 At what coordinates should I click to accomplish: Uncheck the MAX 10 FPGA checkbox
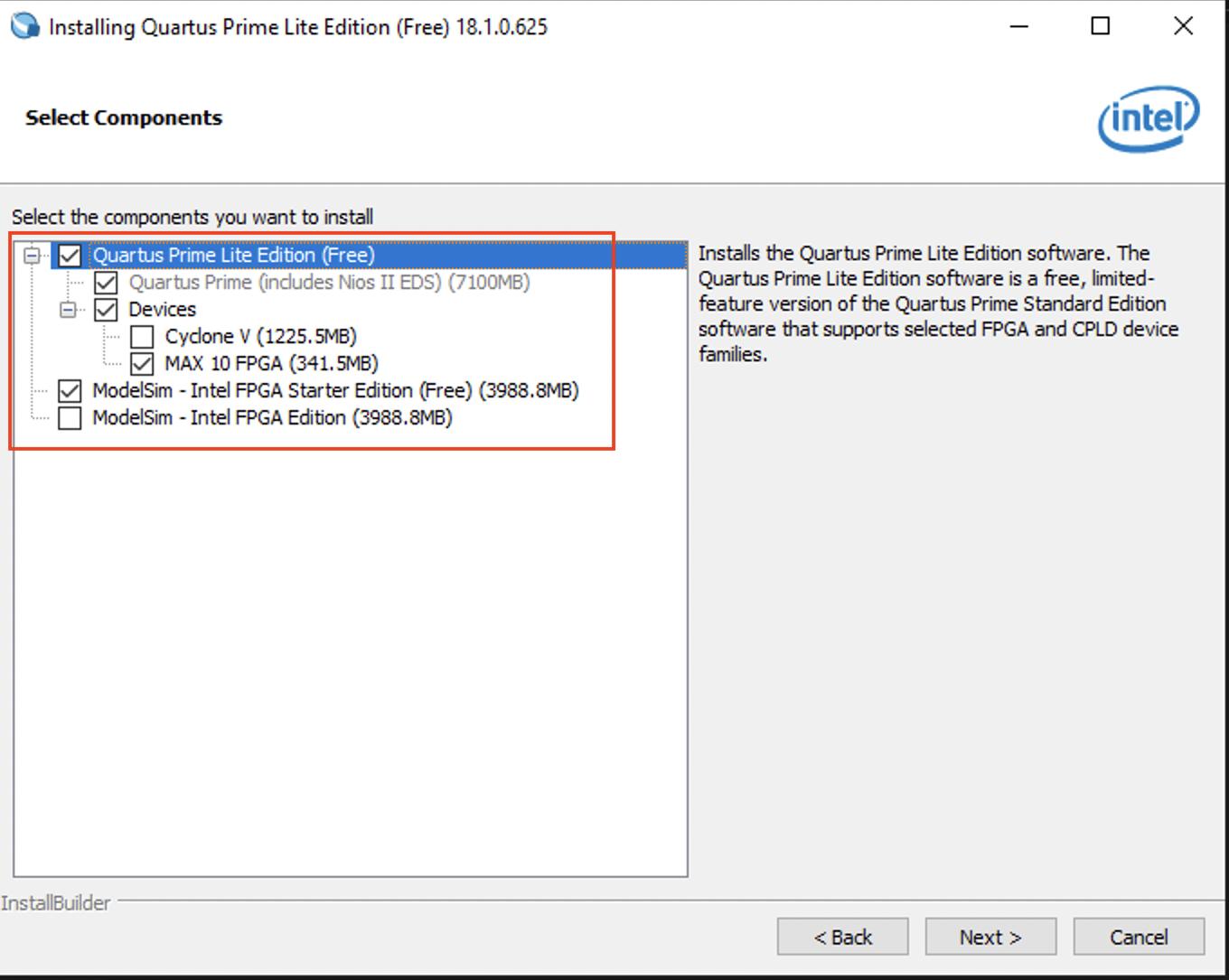pos(142,364)
